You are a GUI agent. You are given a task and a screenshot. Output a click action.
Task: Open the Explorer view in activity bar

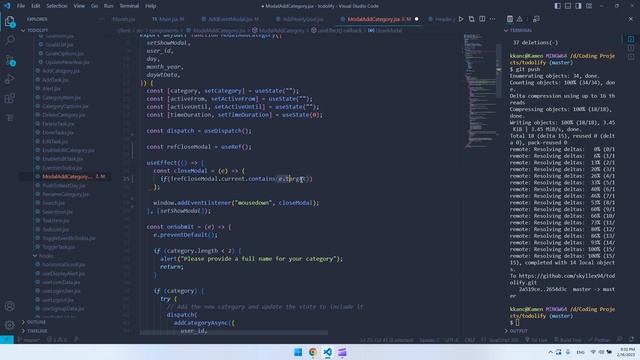tap(10, 22)
